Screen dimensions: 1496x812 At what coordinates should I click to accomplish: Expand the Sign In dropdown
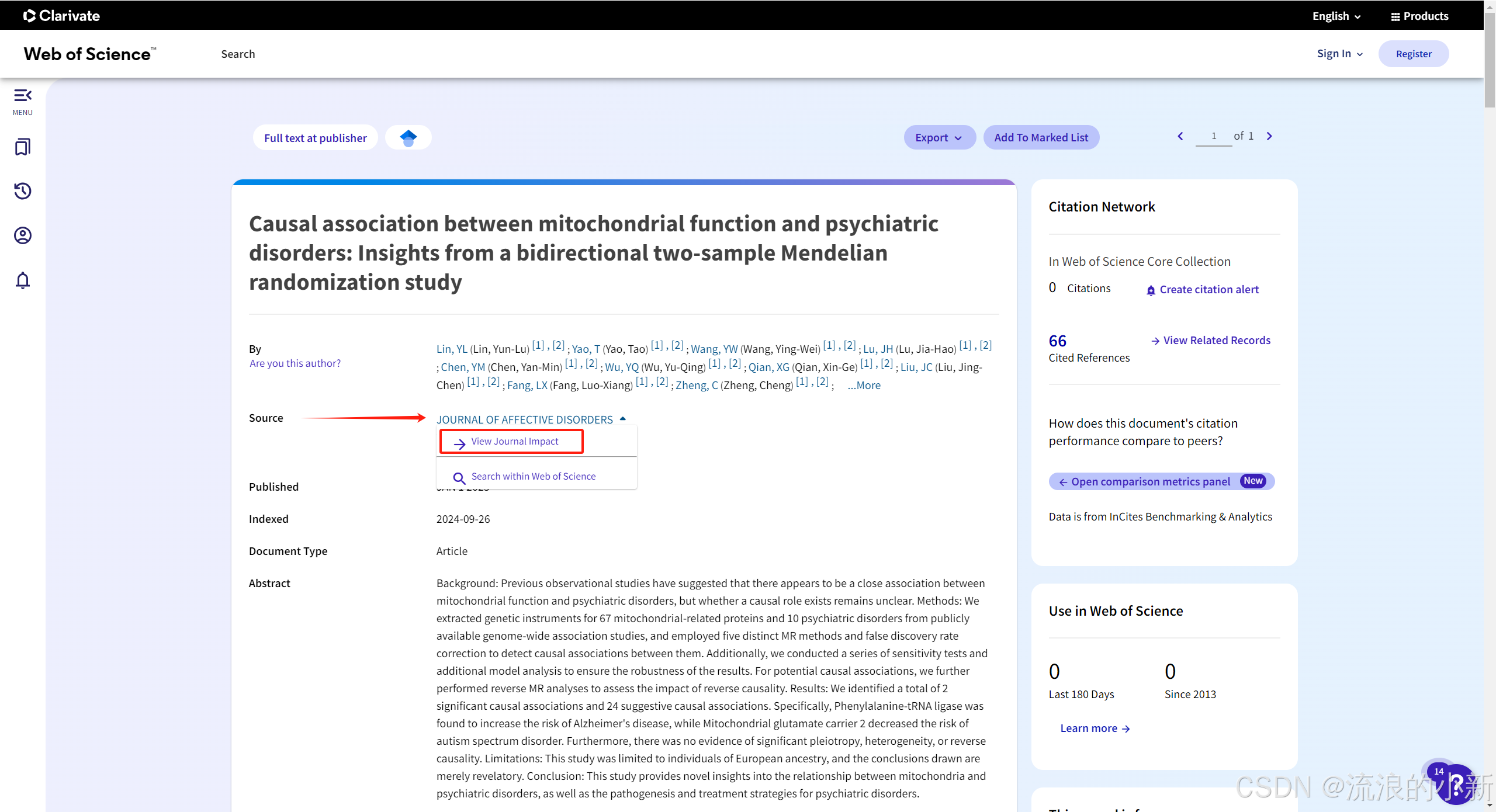pos(1339,54)
